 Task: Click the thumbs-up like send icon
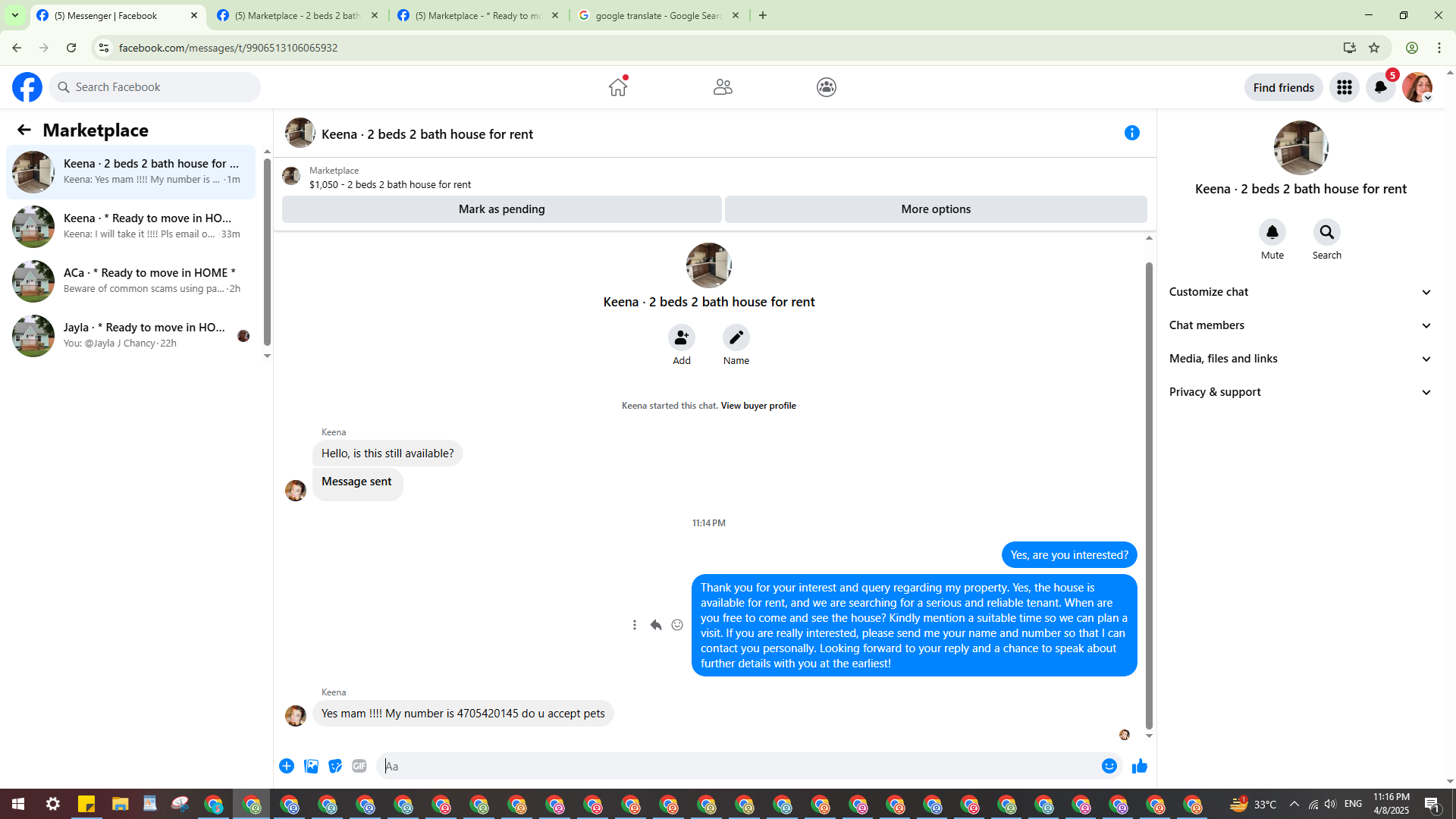click(x=1139, y=767)
